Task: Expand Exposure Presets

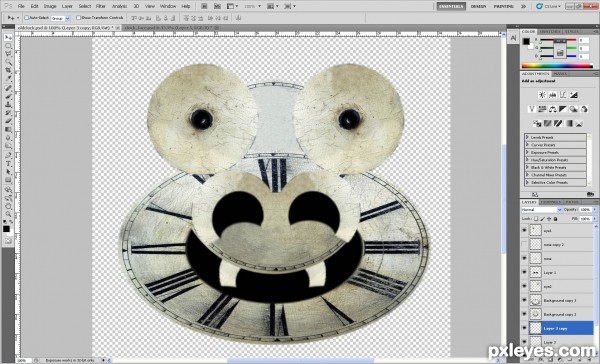Action: pyautogui.click(x=527, y=152)
